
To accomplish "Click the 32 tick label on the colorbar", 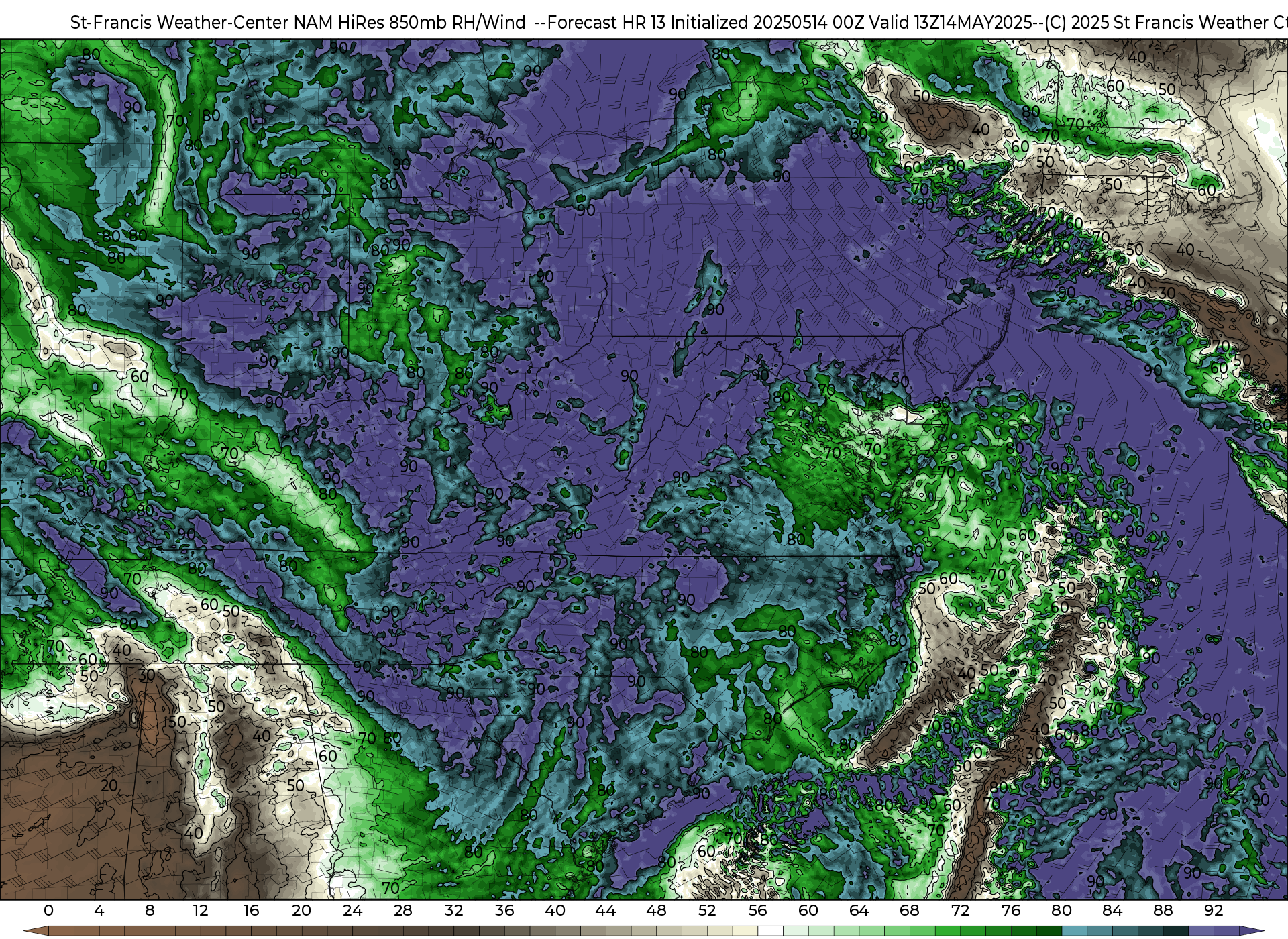I will pos(453,910).
